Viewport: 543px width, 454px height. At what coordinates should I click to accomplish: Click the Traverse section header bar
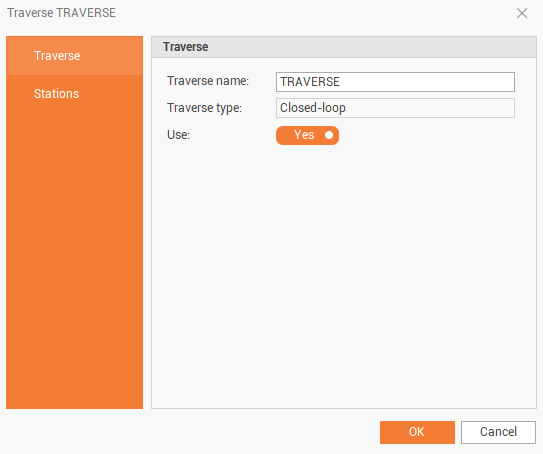(344, 47)
